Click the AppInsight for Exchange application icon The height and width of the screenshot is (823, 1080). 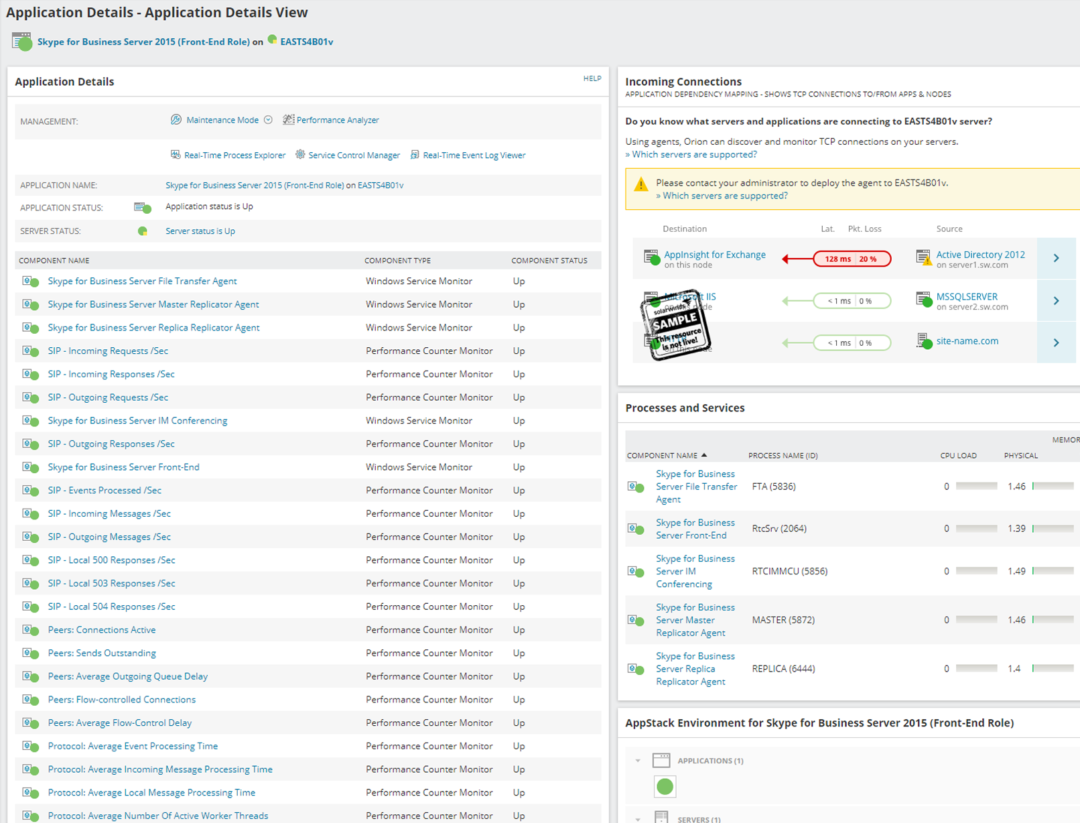(x=651, y=258)
